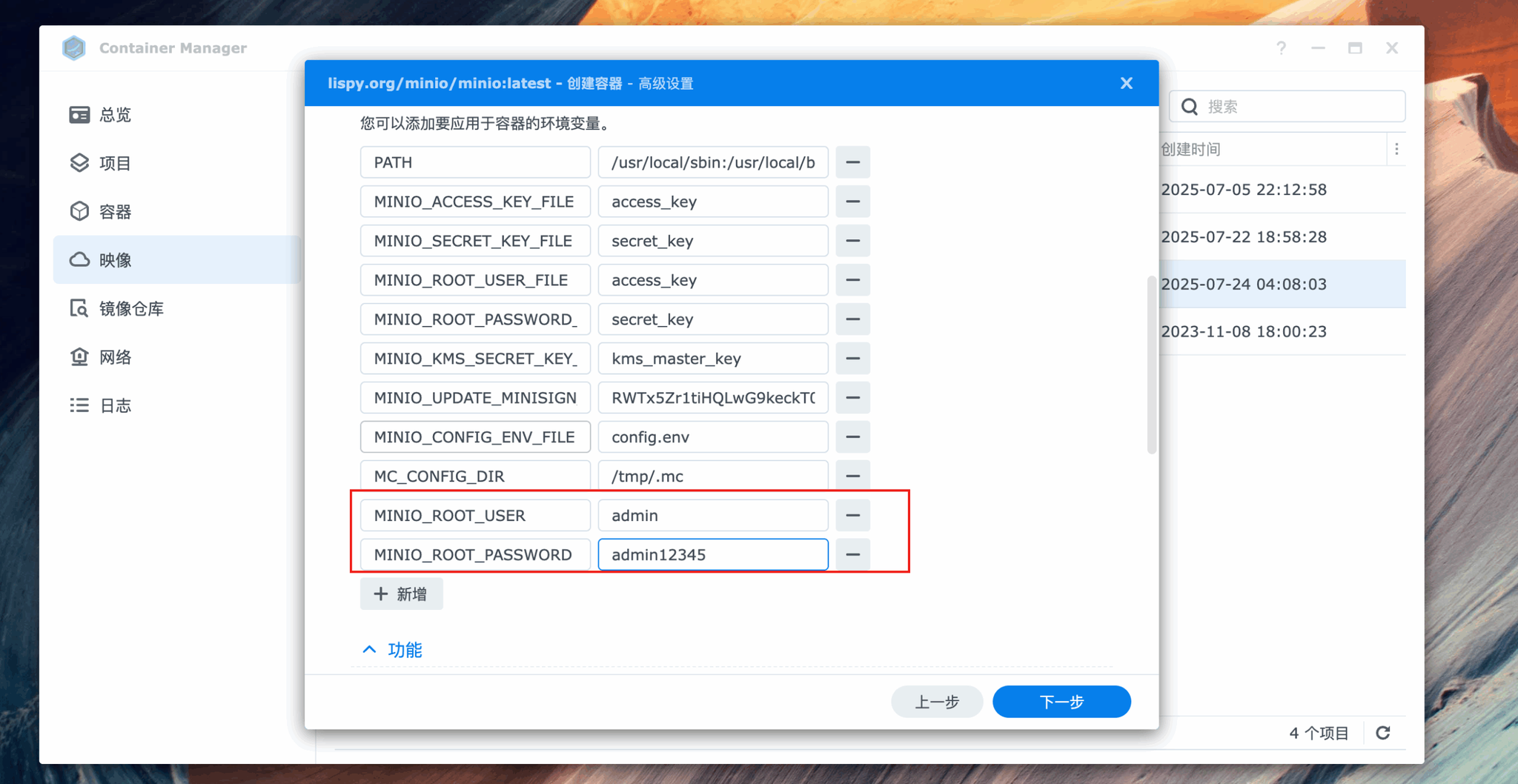Remove the MINIO_SECRET_KEY_FILE variable row

[x=852, y=241]
